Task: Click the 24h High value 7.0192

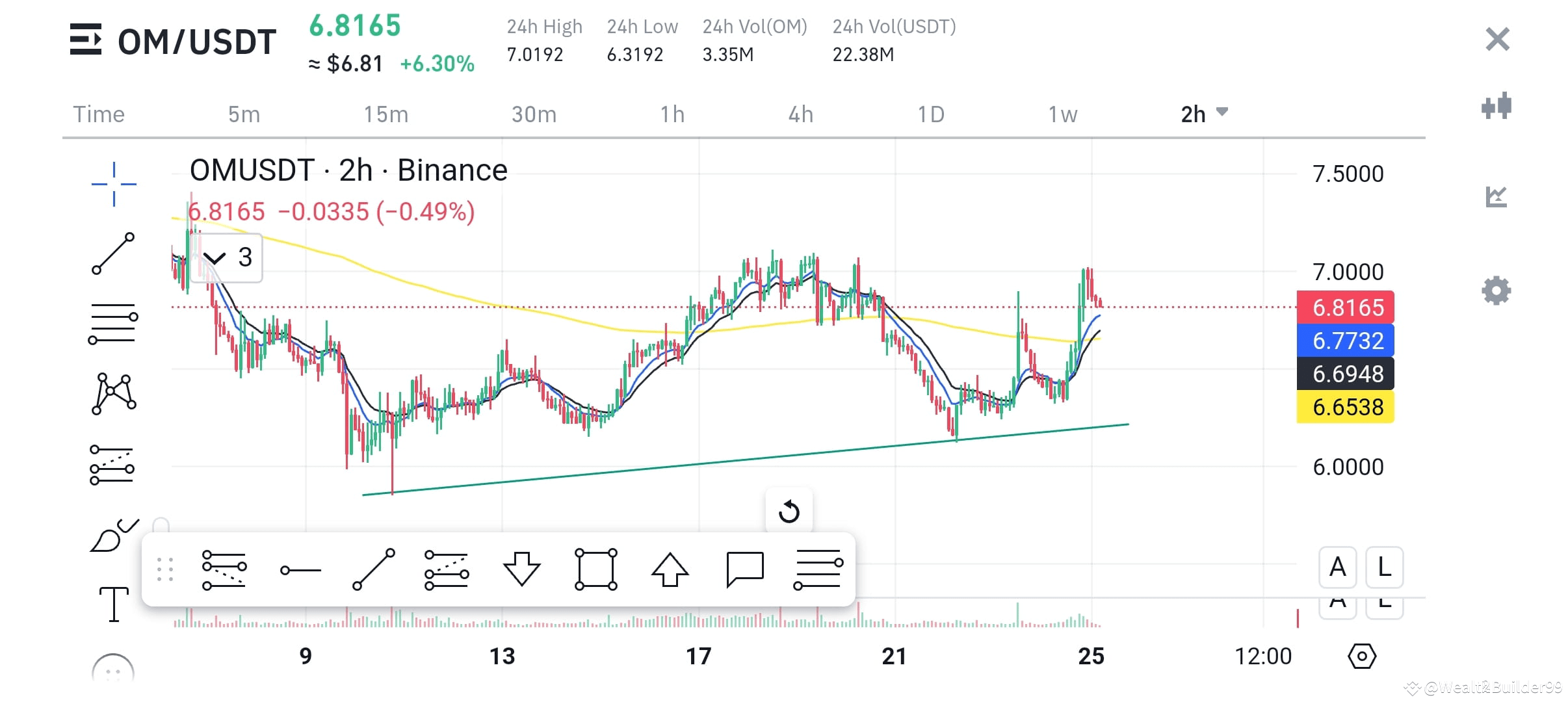Action: (x=535, y=55)
